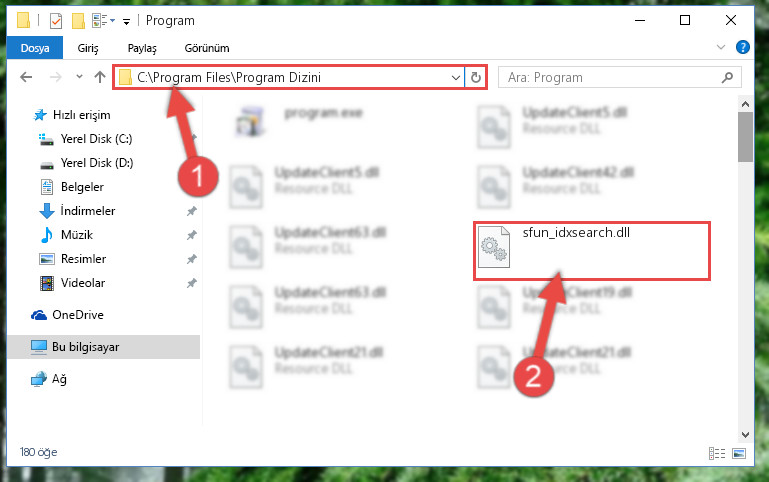Click the Properties quick access icon
769x482 pixels.
tap(56, 21)
